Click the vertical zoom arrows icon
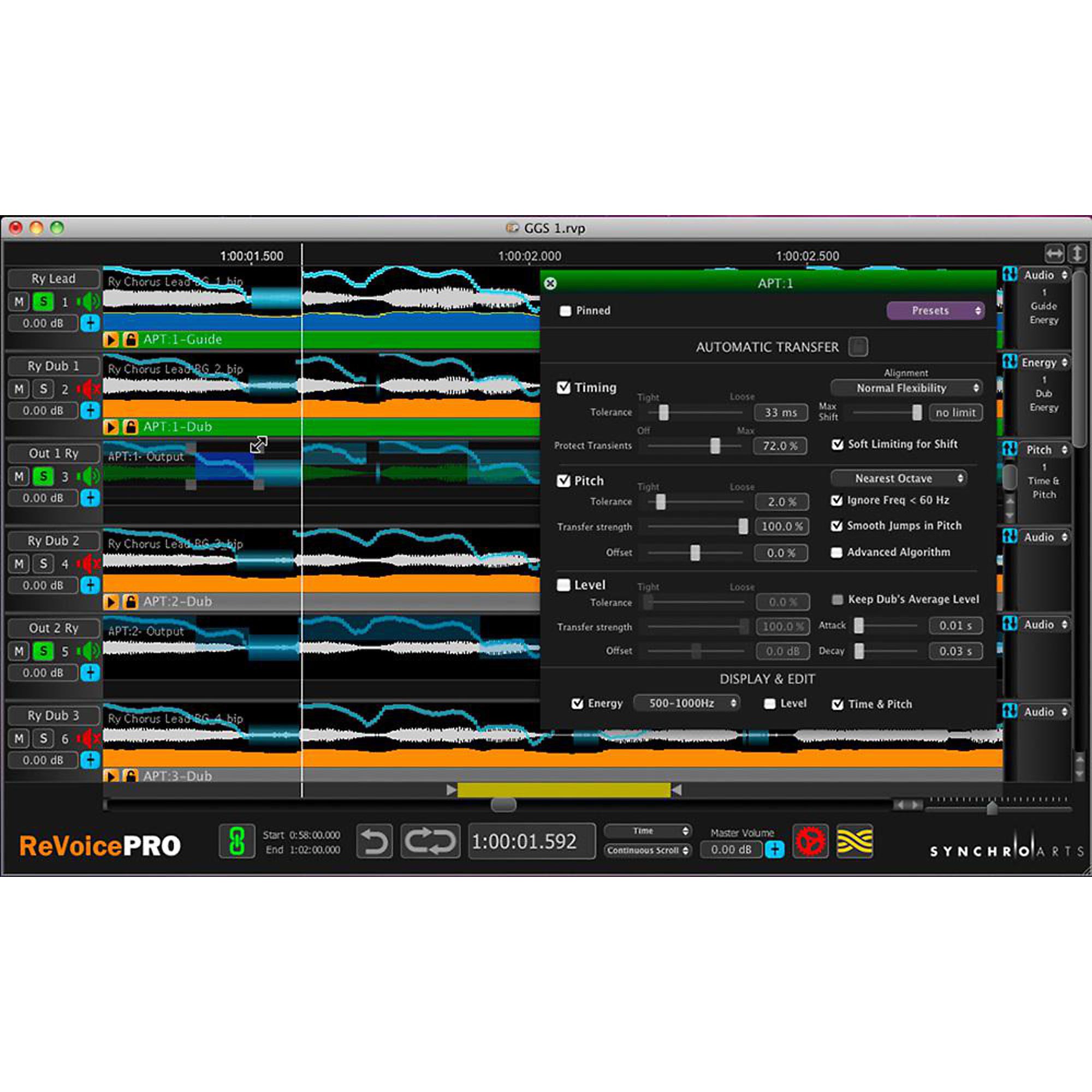Image resolution: width=1092 pixels, height=1092 pixels. click(1077, 254)
